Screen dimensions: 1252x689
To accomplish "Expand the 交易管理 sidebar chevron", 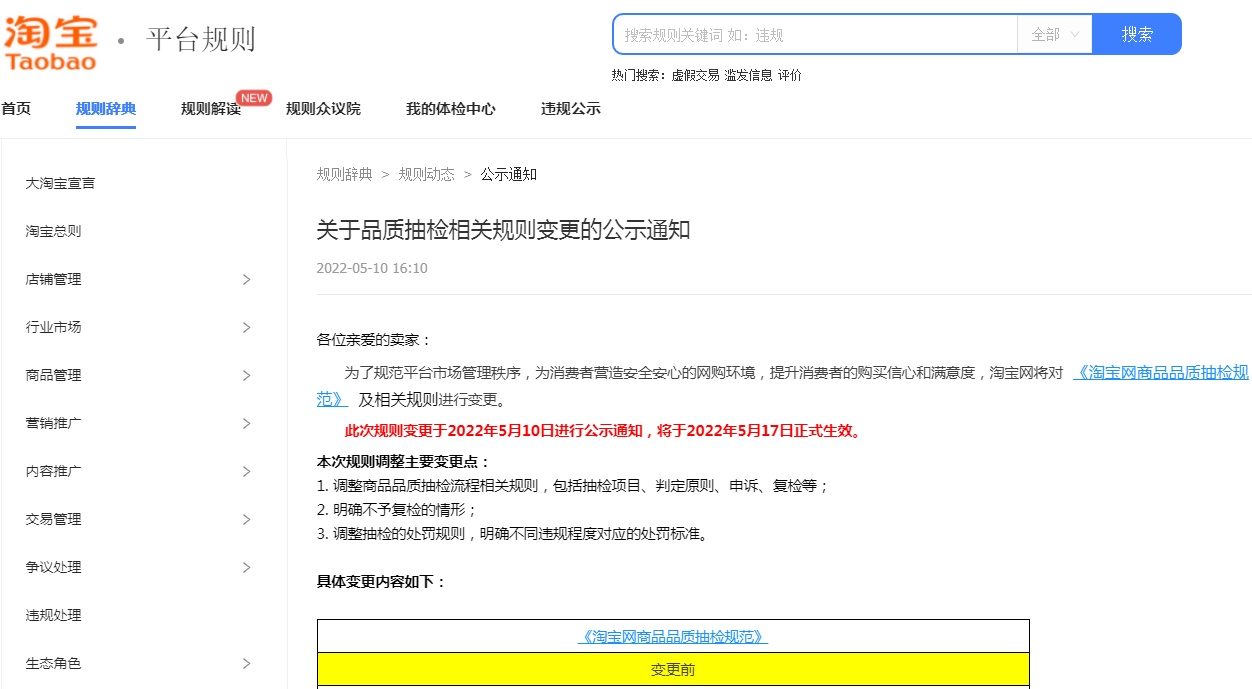I will pyautogui.click(x=247, y=519).
